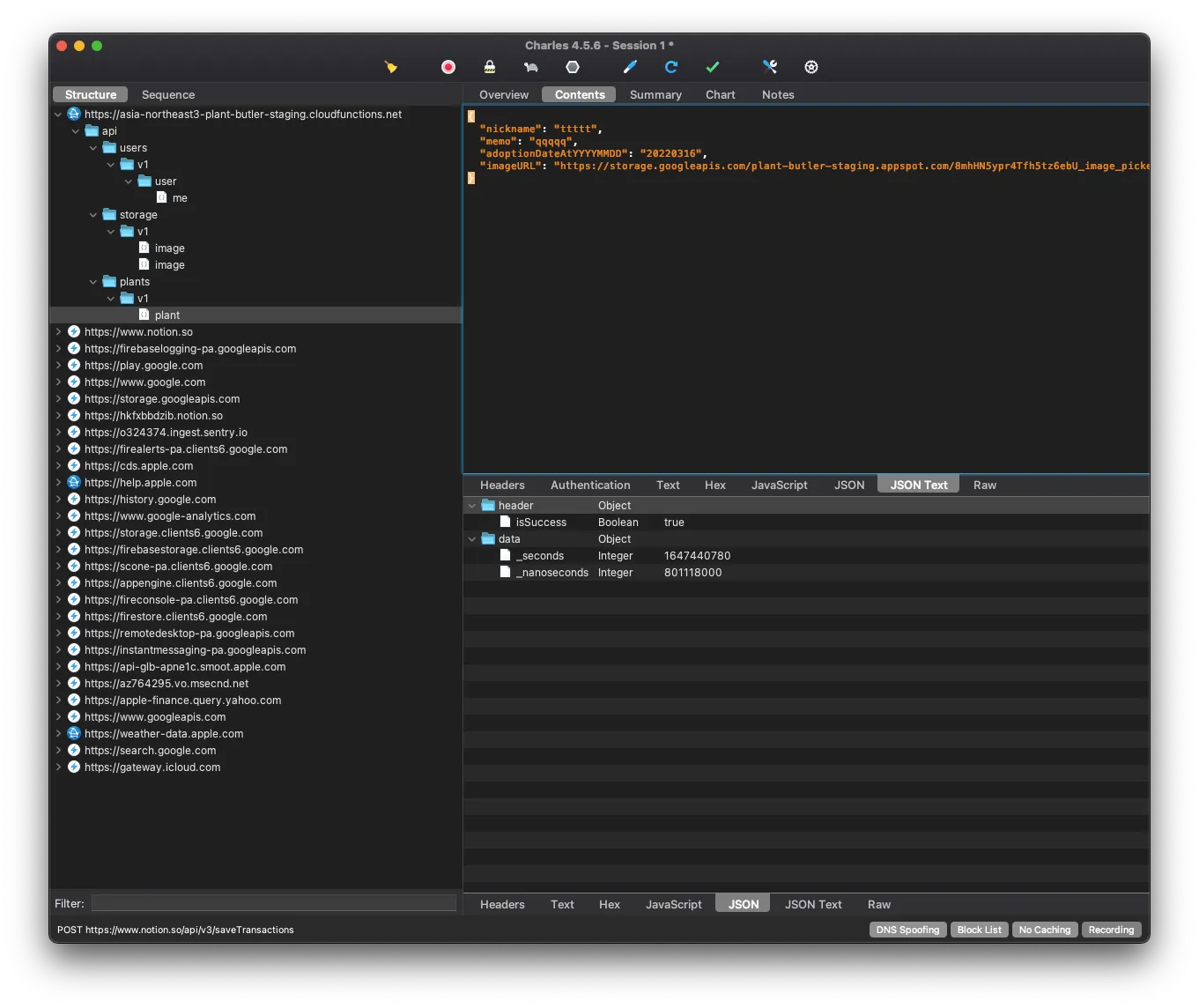The width and height of the screenshot is (1199, 1008).
Task: Collapse the header object in JSON view
Action: (x=472, y=506)
